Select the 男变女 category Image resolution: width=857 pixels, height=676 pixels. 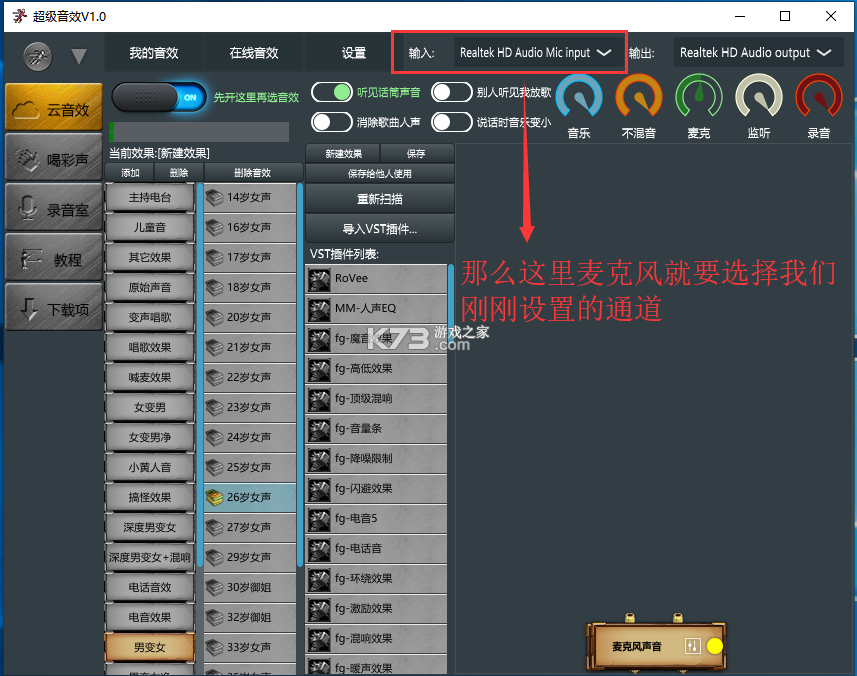(x=150, y=647)
